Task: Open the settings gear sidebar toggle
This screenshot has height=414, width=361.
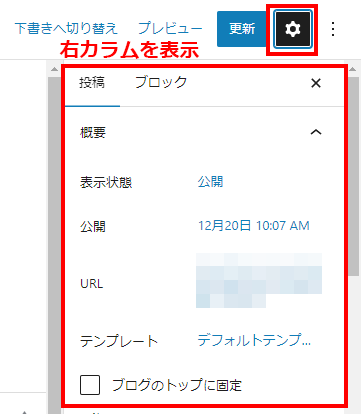Action: tap(292, 29)
